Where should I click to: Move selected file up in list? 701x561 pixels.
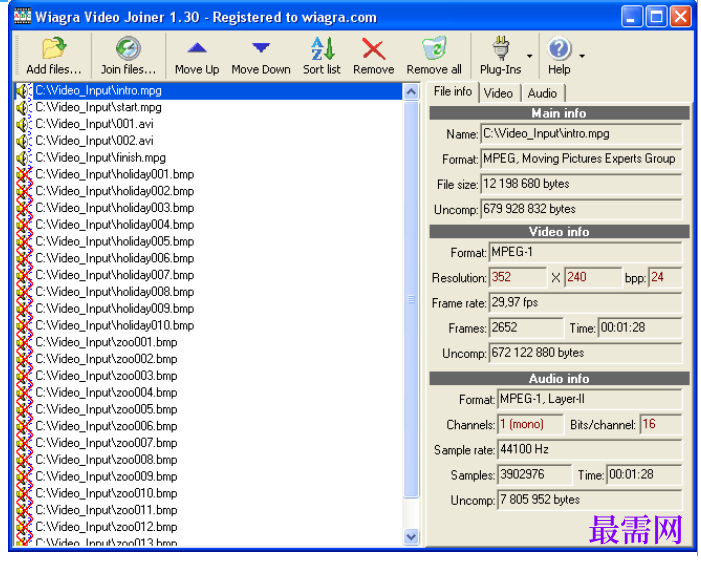coord(197,56)
